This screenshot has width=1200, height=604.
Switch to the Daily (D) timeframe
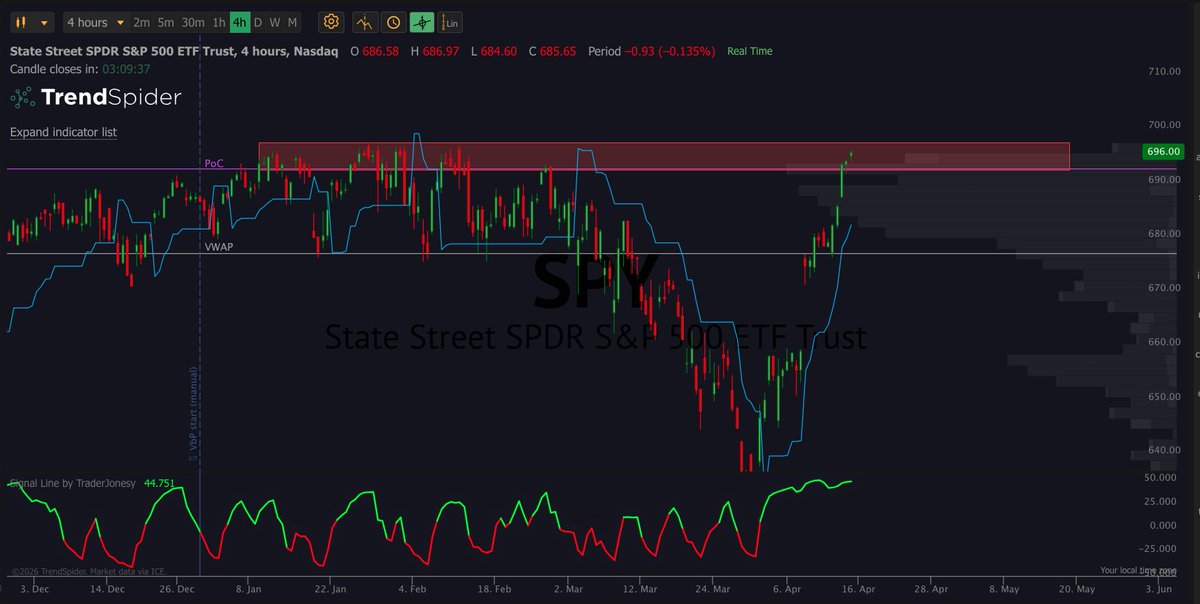pyautogui.click(x=257, y=22)
